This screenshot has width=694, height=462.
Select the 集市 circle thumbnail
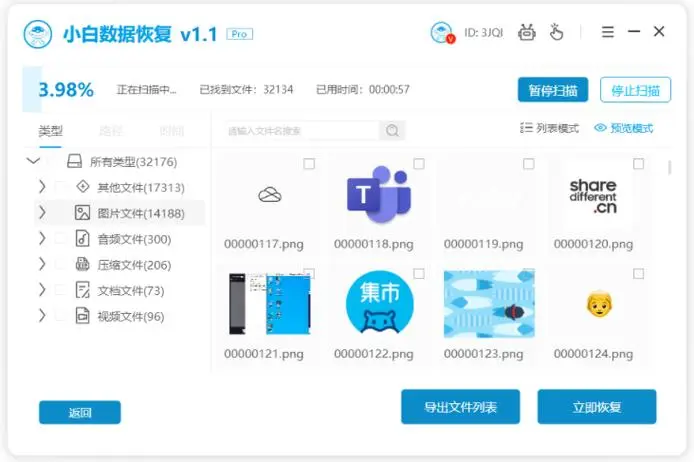point(380,303)
